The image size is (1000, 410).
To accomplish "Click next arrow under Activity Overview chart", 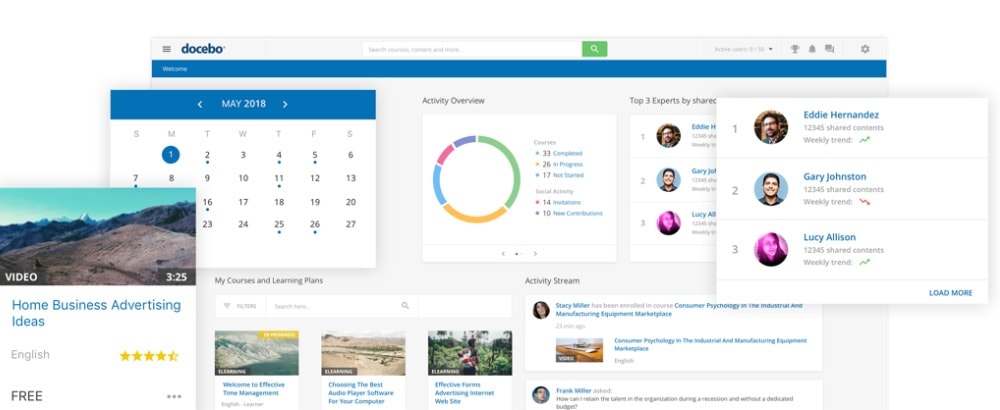I will click(535, 254).
